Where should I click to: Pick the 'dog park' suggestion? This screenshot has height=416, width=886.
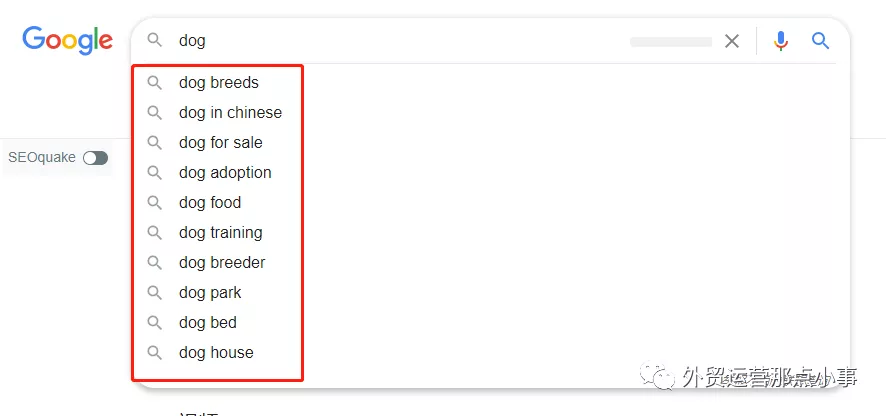click(210, 293)
